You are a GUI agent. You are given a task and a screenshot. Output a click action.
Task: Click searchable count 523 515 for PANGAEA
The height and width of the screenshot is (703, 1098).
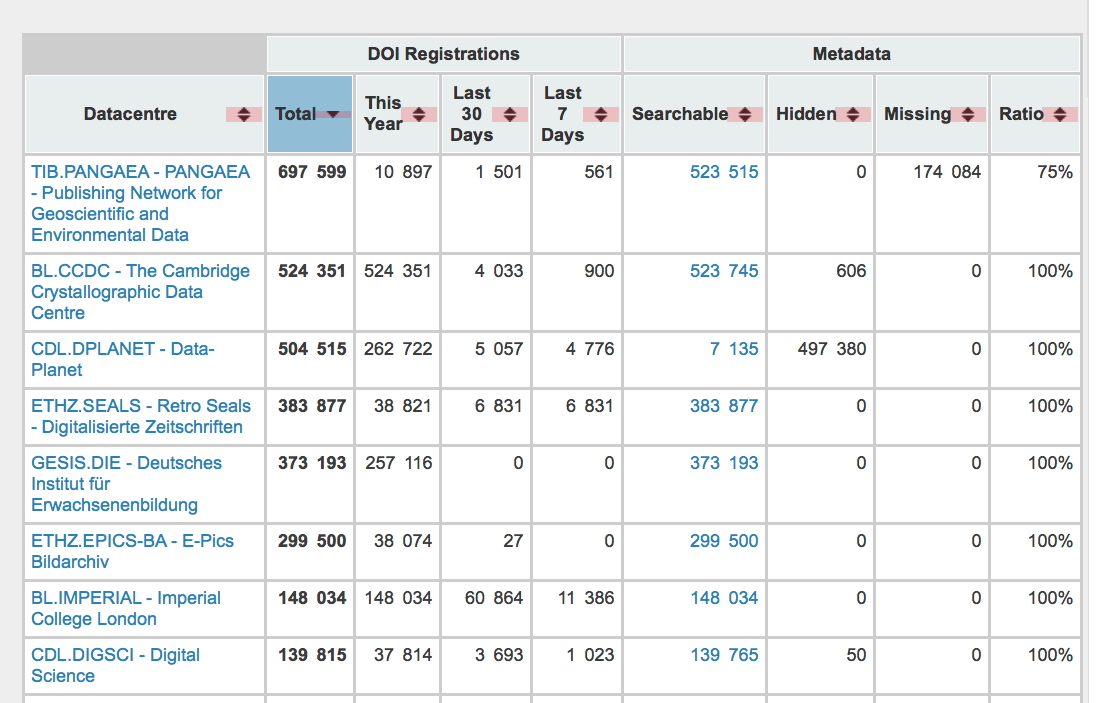pyautogui.click(x=724, y=172)
